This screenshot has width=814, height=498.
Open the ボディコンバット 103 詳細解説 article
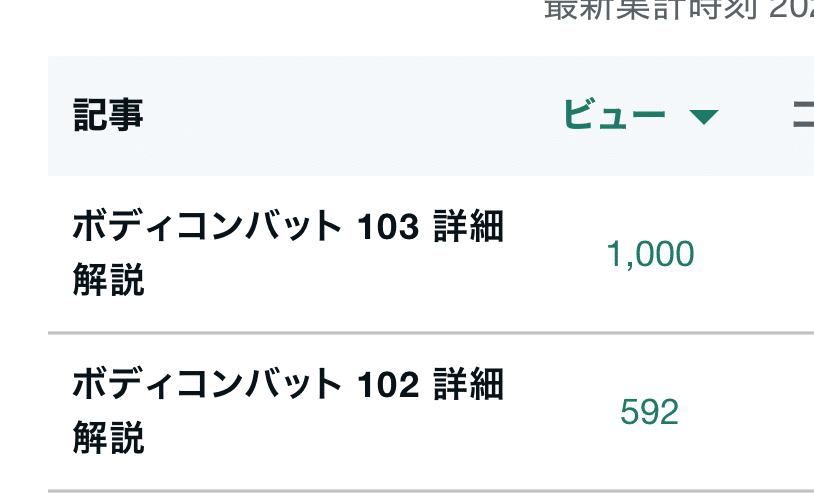[x=287, y=254]
